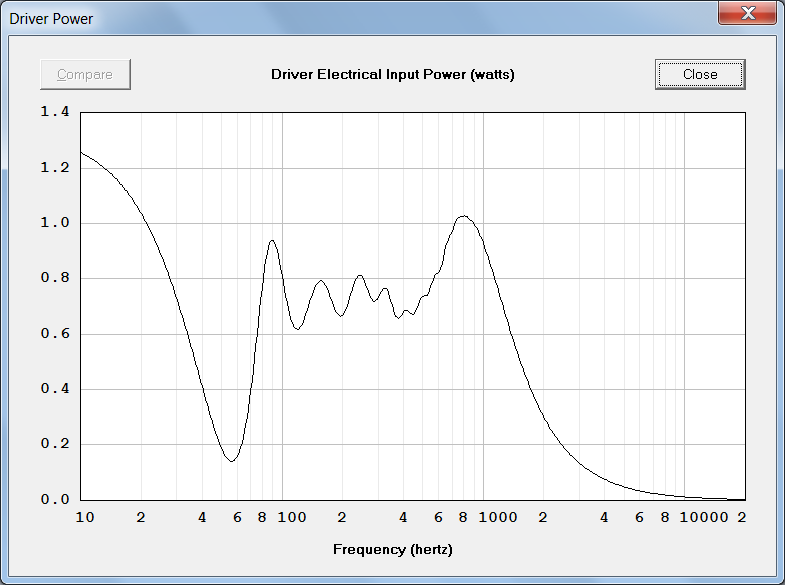Click the y-axis value 1.4
785x585 pixels.
(x=55, y=112)
